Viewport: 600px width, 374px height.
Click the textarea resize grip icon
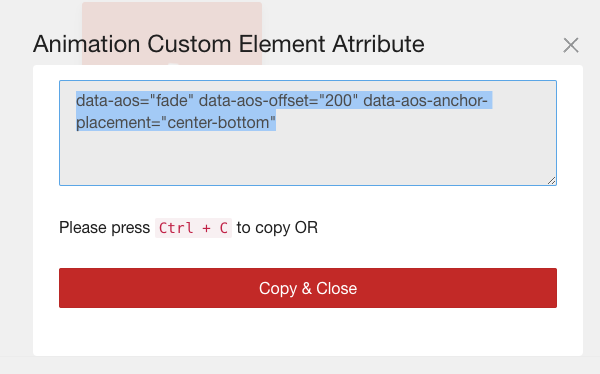click(551, 181)
